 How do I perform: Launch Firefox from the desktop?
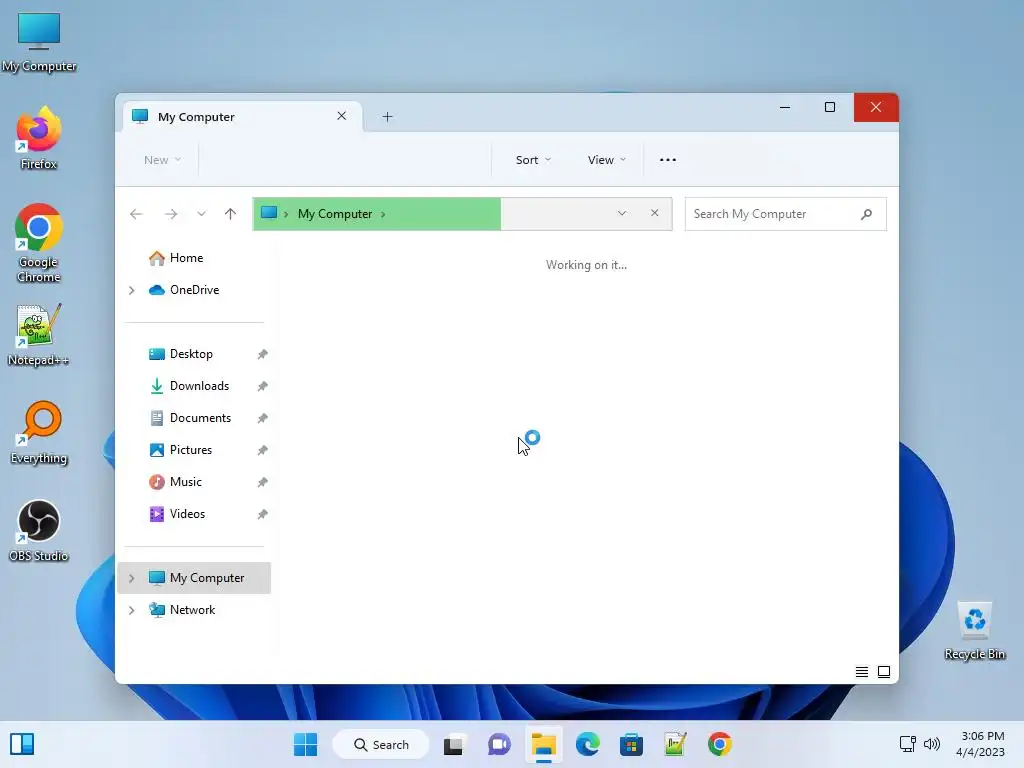[x=39, y=138]
